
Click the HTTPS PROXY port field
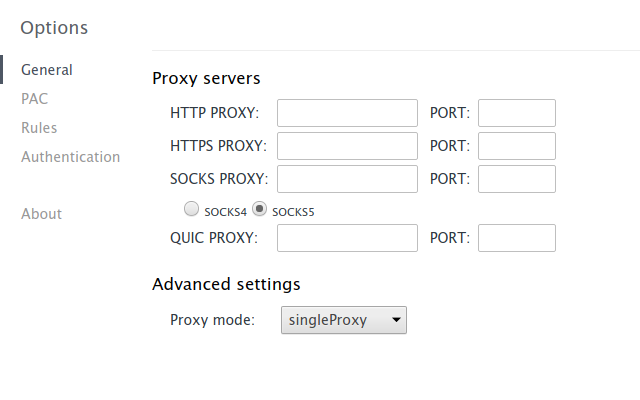517,146
